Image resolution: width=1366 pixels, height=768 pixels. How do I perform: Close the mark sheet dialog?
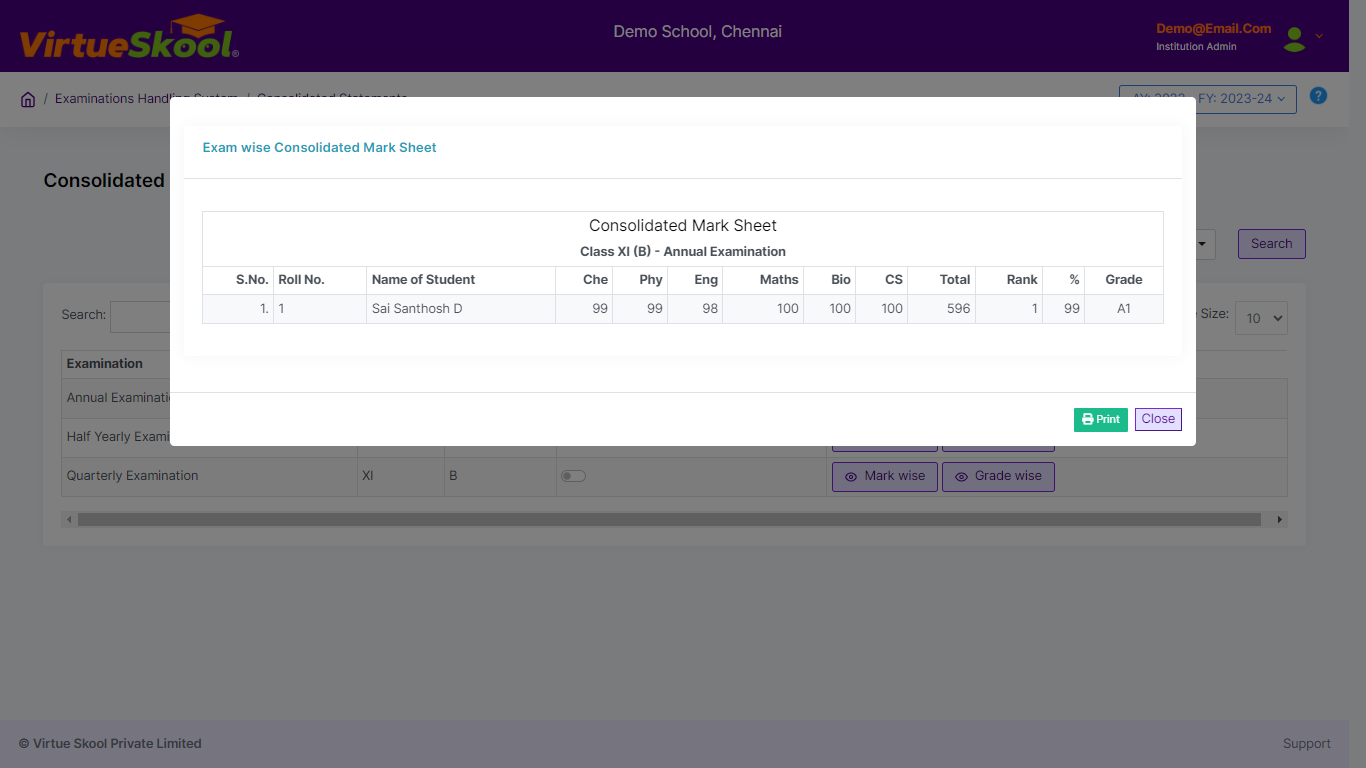(x=1158, y=420)
